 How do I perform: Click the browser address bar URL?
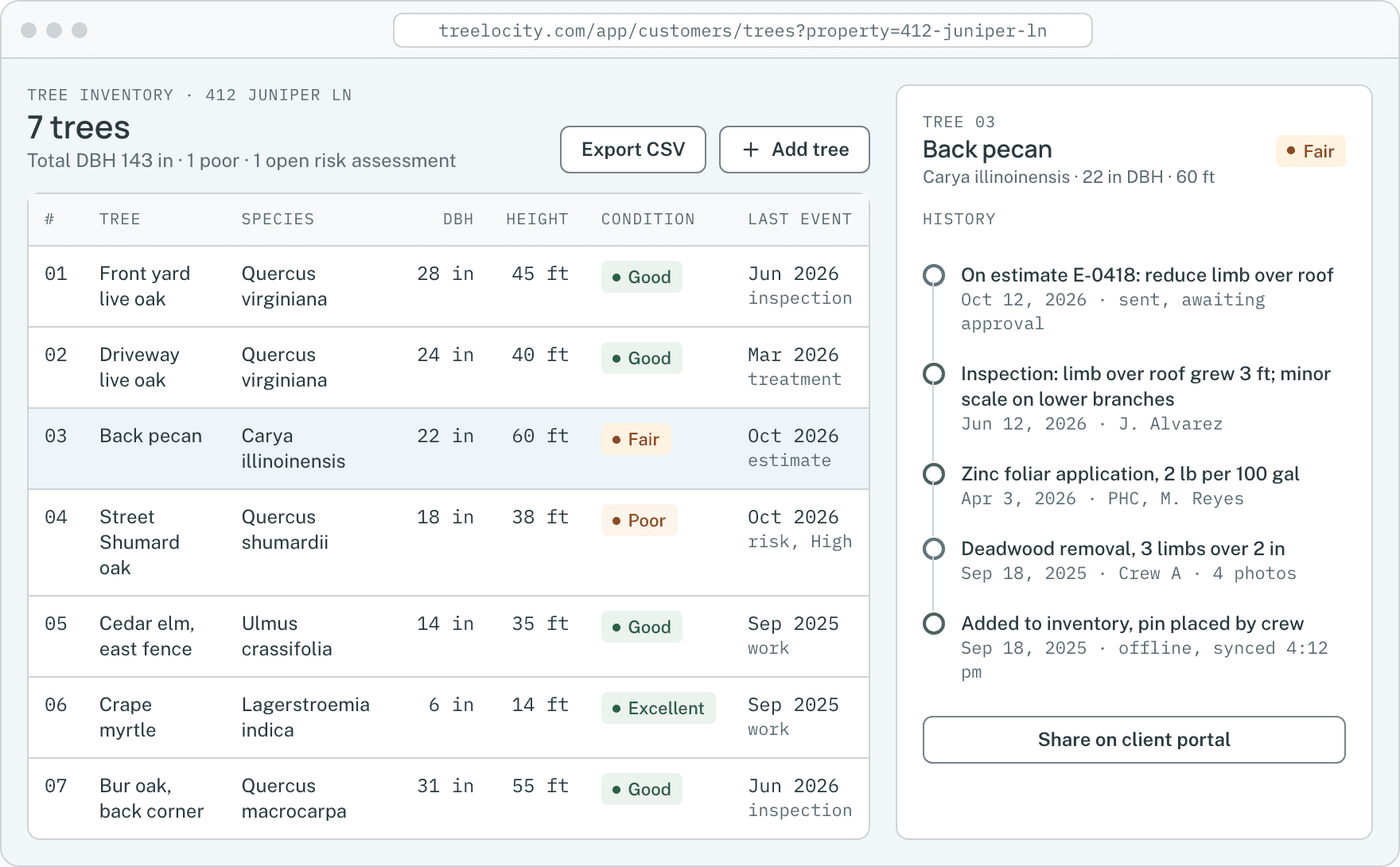coord(742,31)
